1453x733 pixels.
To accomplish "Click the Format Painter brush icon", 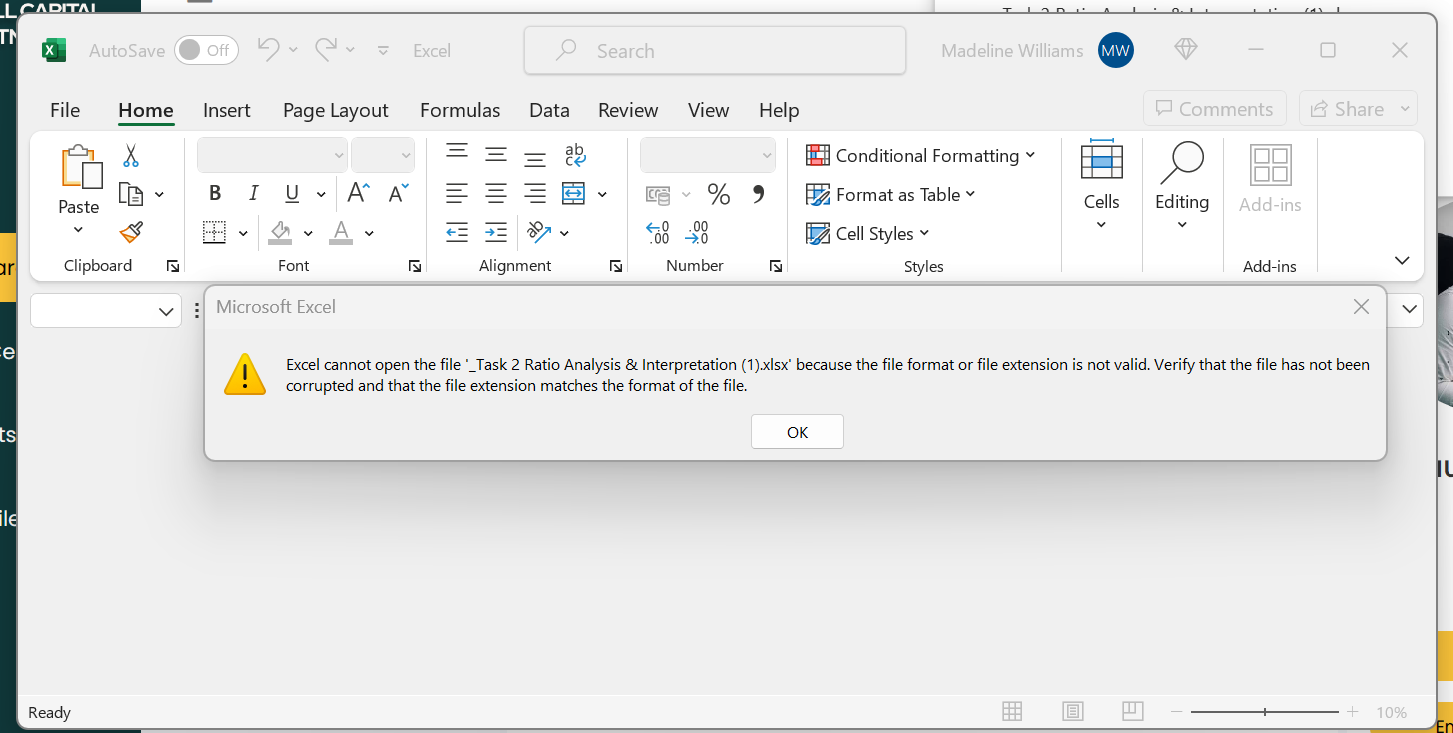I will [131, 232].
